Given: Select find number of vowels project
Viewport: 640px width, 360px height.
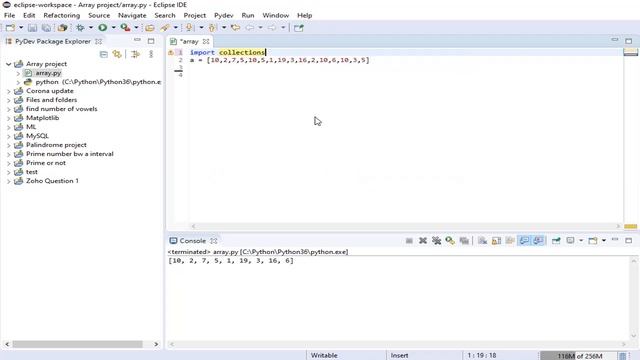Looking at the screenshot, I should (x=62, y=109).
